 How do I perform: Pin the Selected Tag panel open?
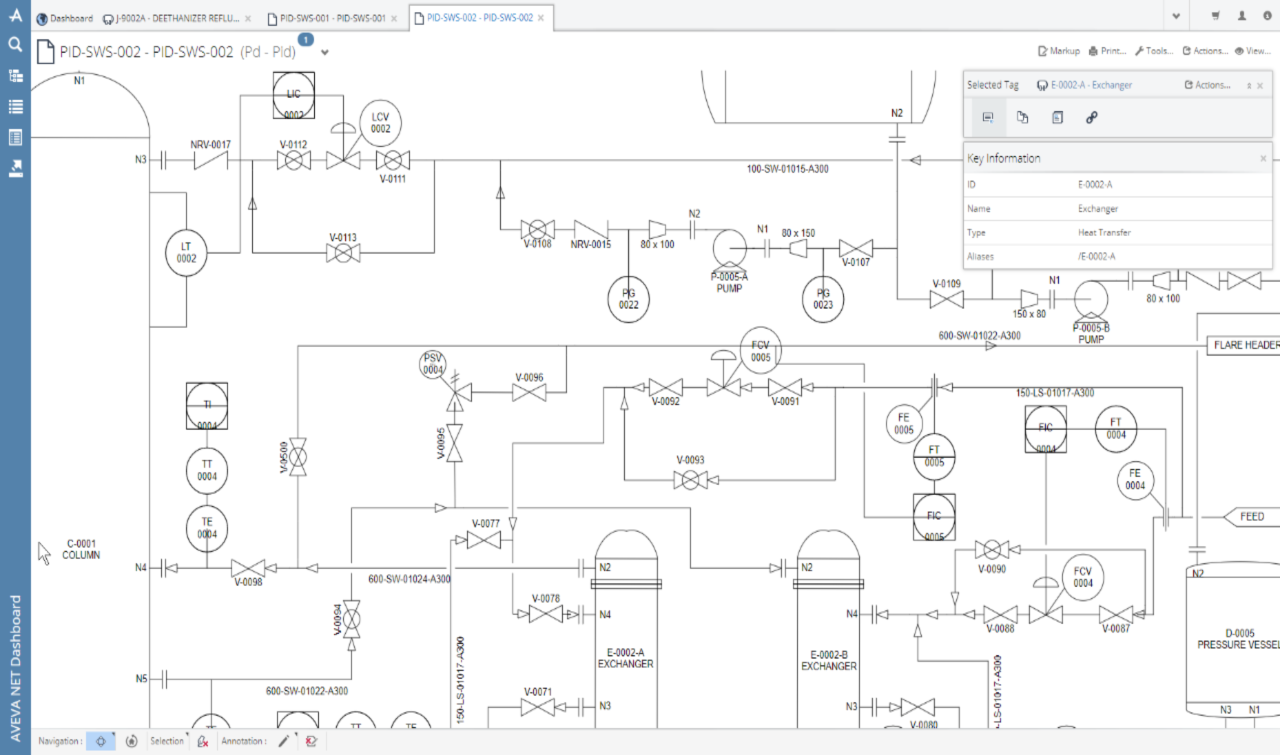1249,86
